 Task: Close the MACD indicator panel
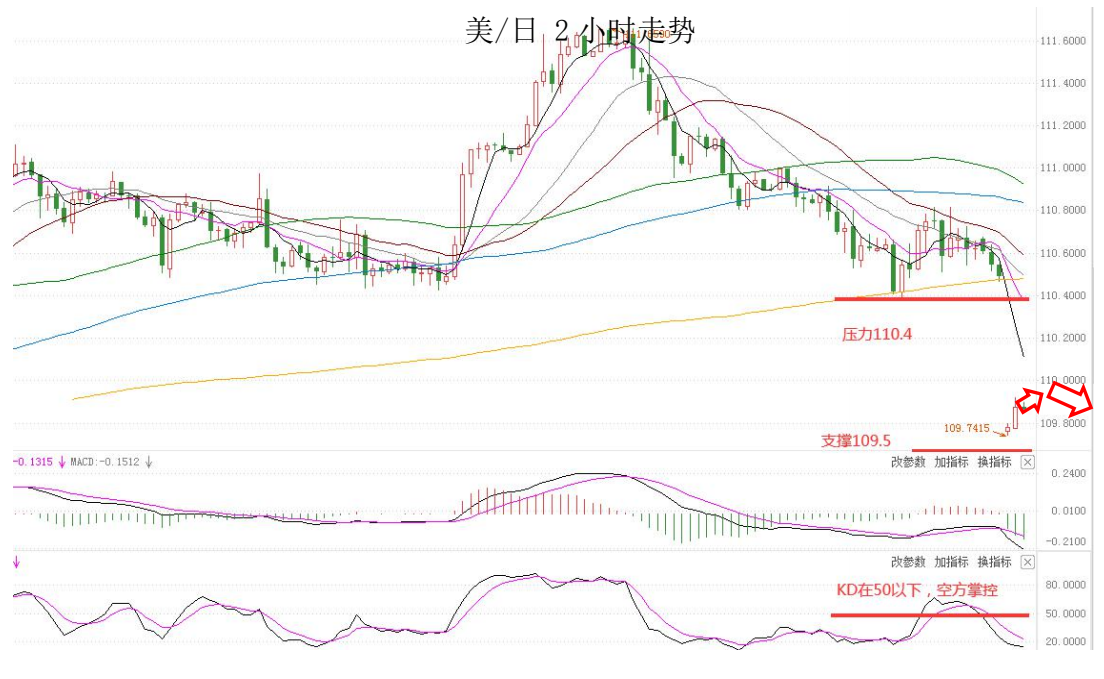pyautogui.click(x=1027, y=462)
